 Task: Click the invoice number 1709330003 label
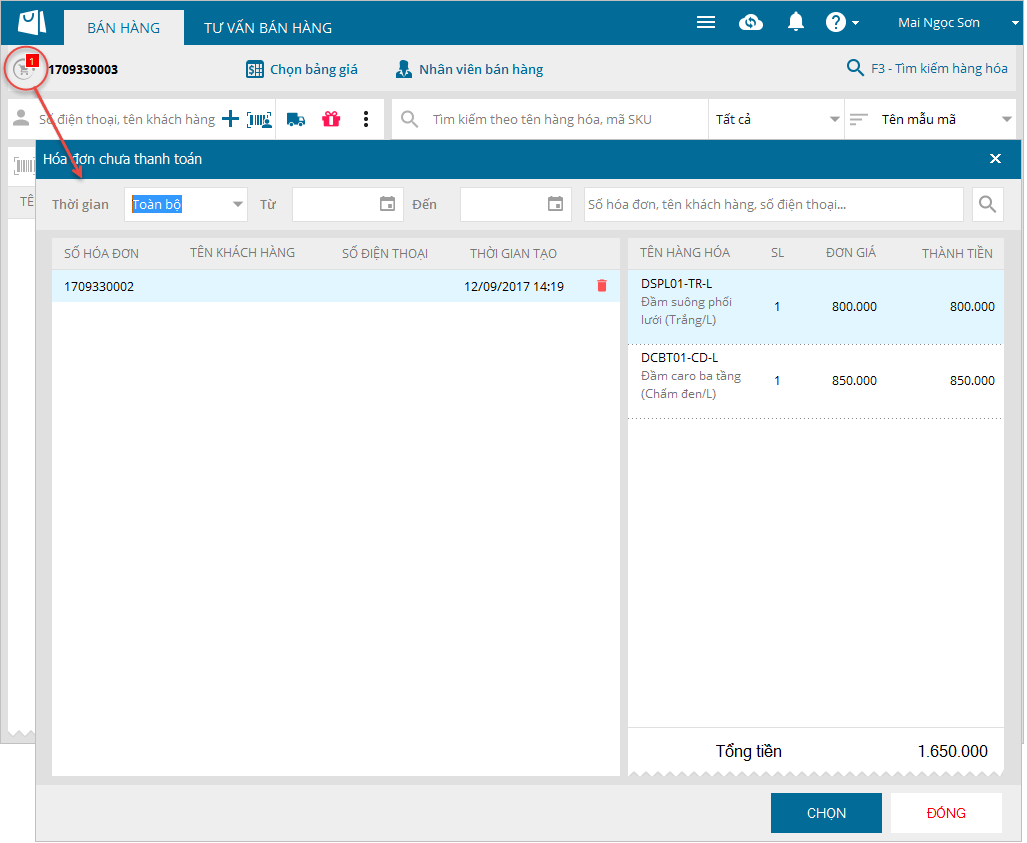[x=83, y=69]
